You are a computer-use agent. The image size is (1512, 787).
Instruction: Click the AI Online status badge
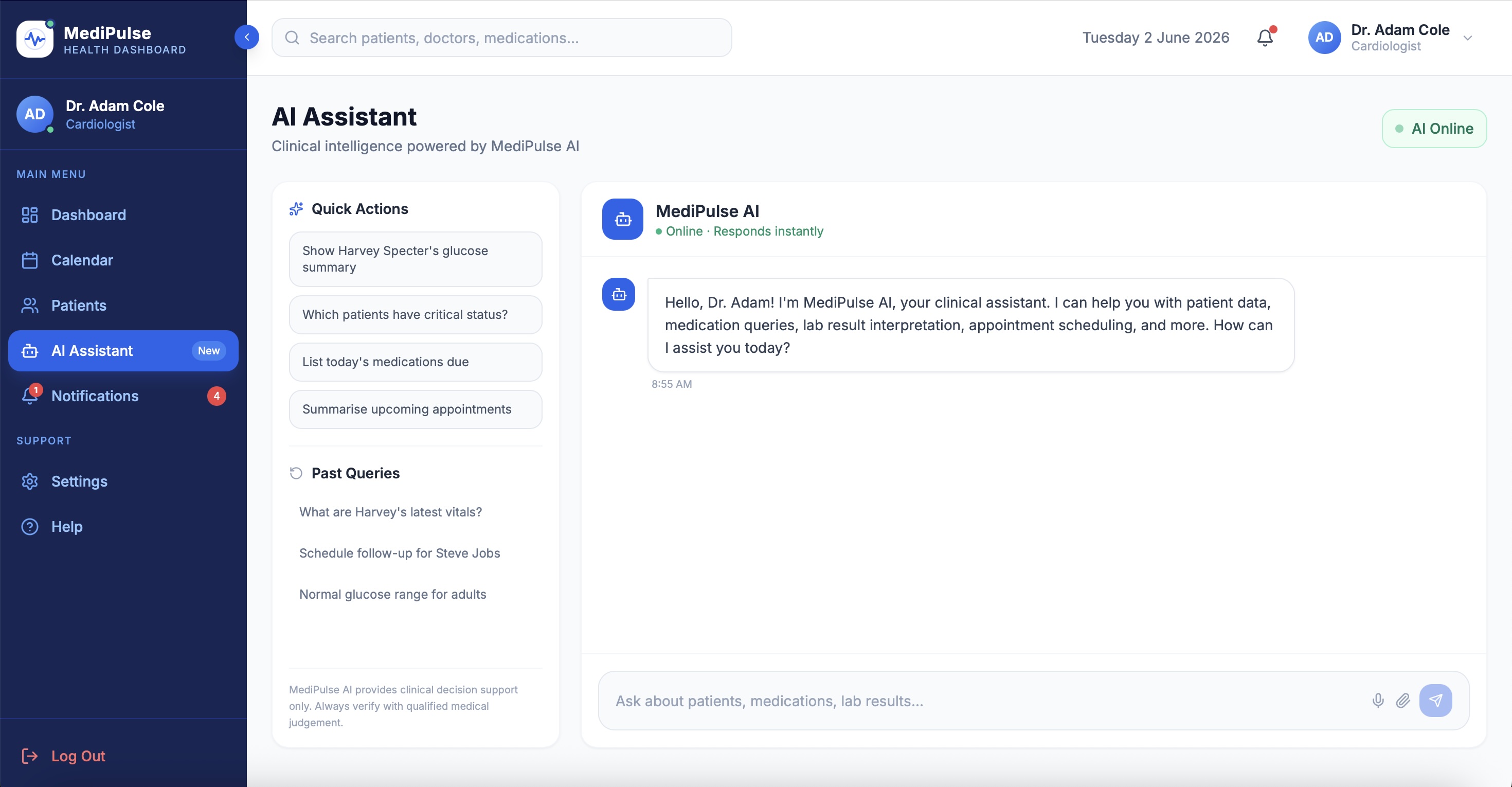pos(1434,129)
